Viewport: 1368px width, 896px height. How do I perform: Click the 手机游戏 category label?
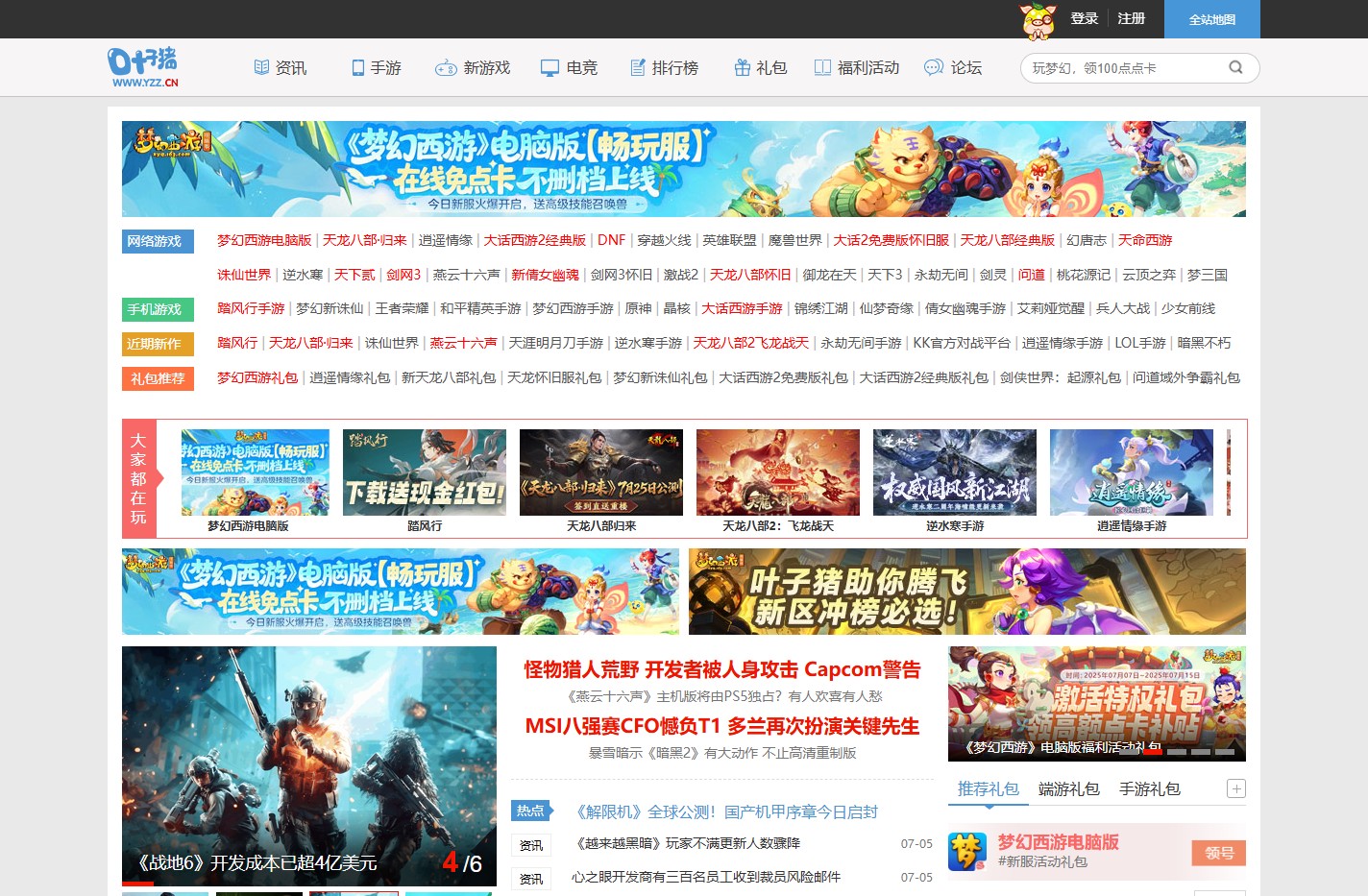(158, 309)
